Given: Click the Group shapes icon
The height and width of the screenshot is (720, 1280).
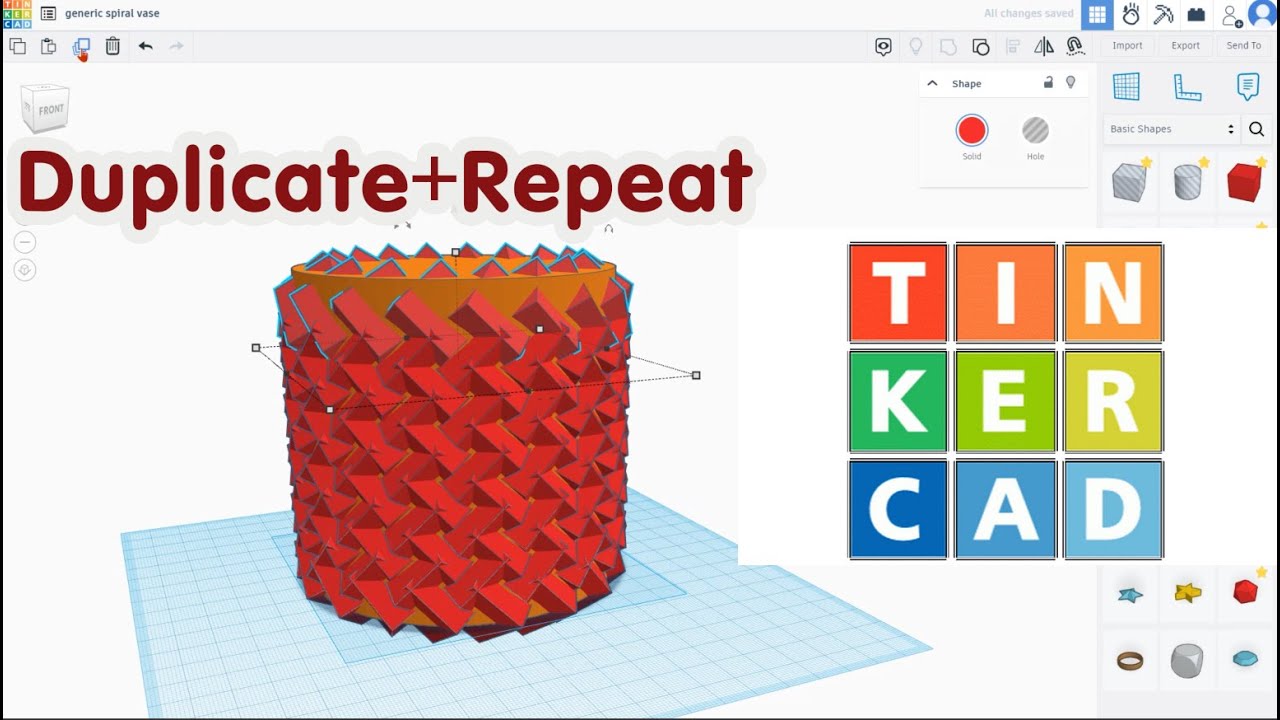Looking at the screenshot, I should click(947, 46).
